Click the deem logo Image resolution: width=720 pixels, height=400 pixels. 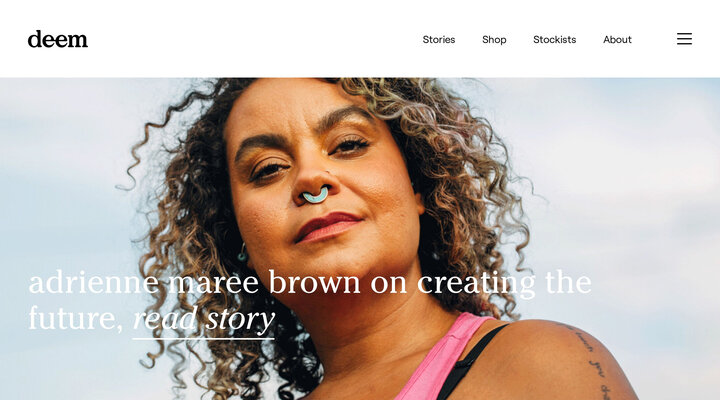(x=57, y=39)
